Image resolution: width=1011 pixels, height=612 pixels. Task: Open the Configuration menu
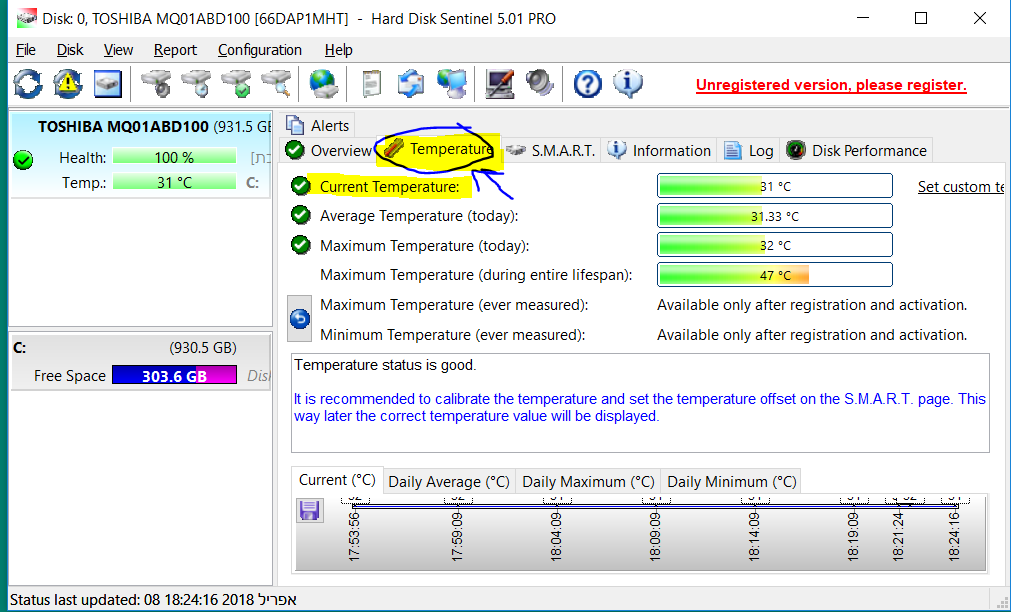point(260,50)
